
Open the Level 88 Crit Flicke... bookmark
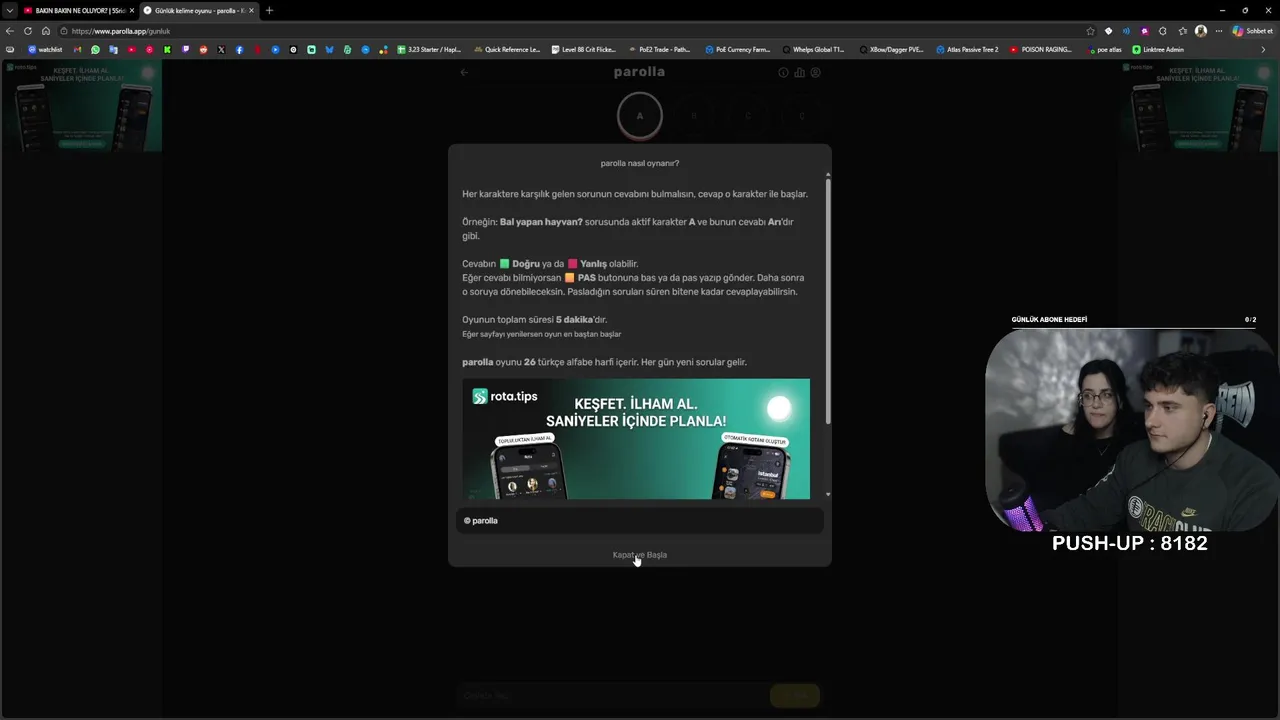coord(584,49)
